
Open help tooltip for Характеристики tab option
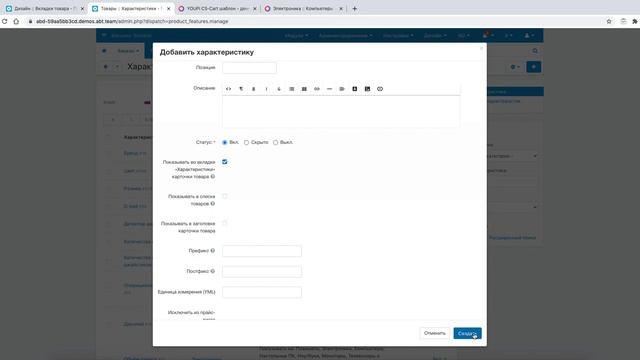coord(213,176)
